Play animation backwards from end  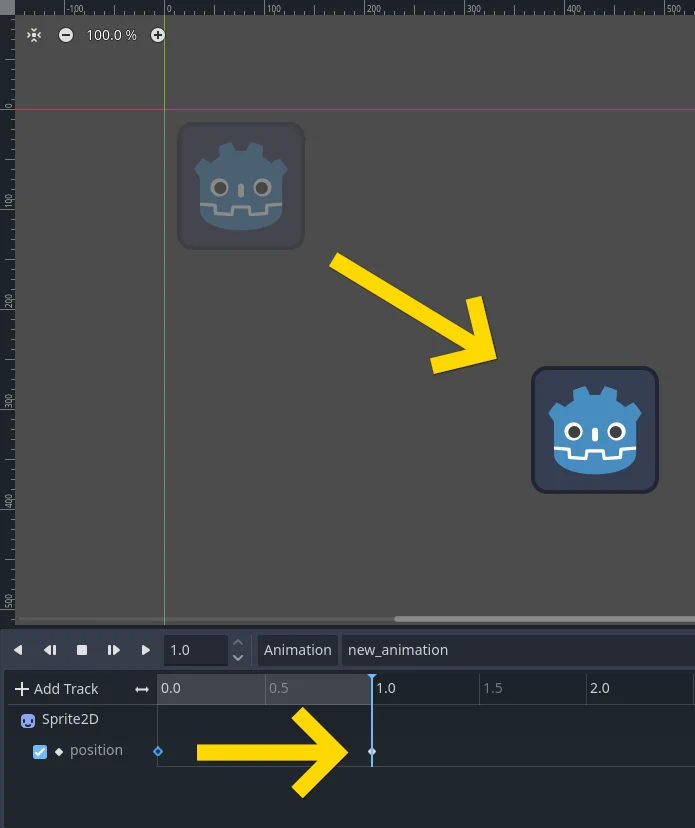click(x=18, y=650)
